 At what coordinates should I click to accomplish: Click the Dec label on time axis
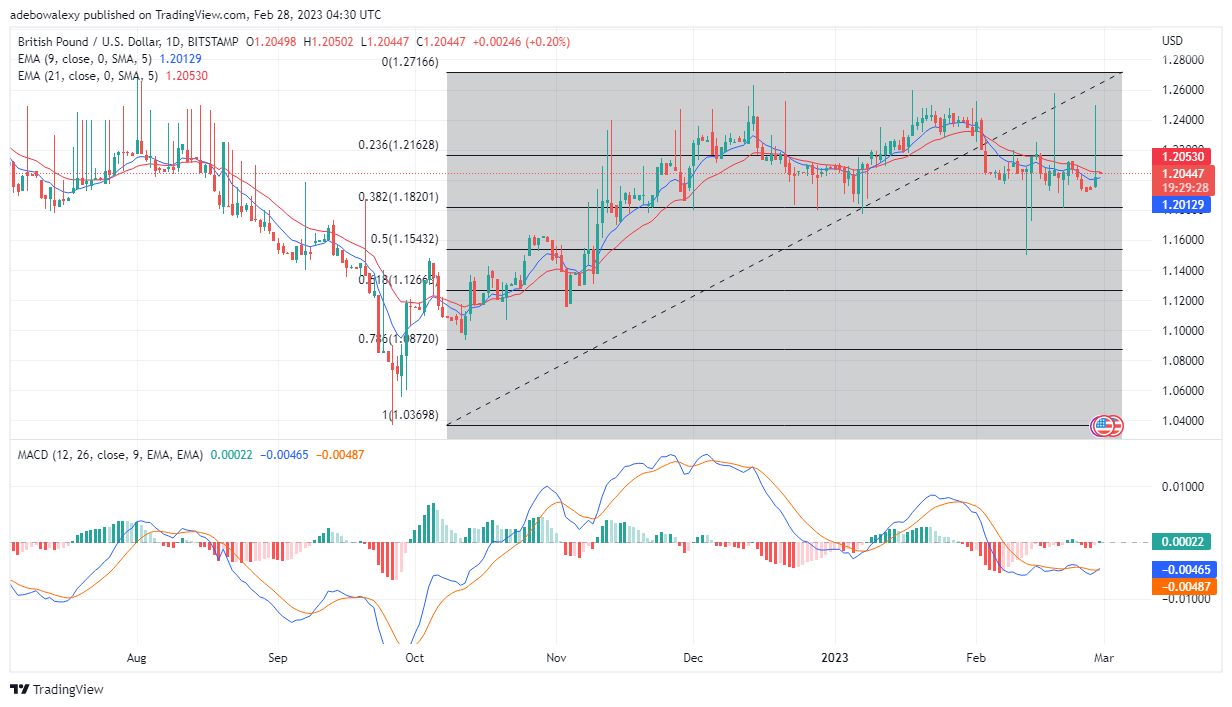pyautogui.click(x=694, y=658)
